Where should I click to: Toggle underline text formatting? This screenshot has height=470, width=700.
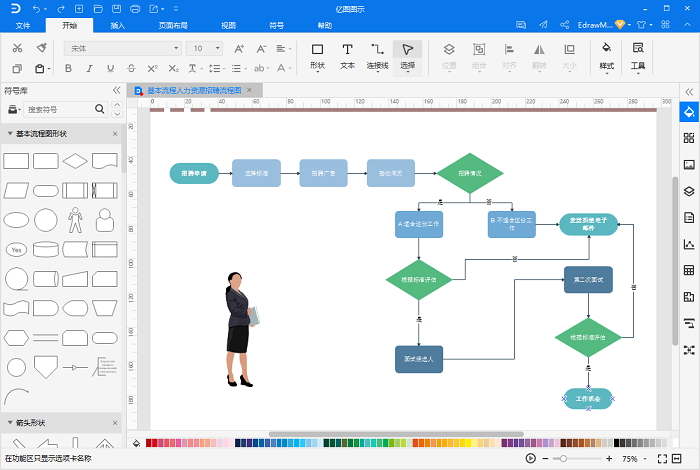(109, 69)
